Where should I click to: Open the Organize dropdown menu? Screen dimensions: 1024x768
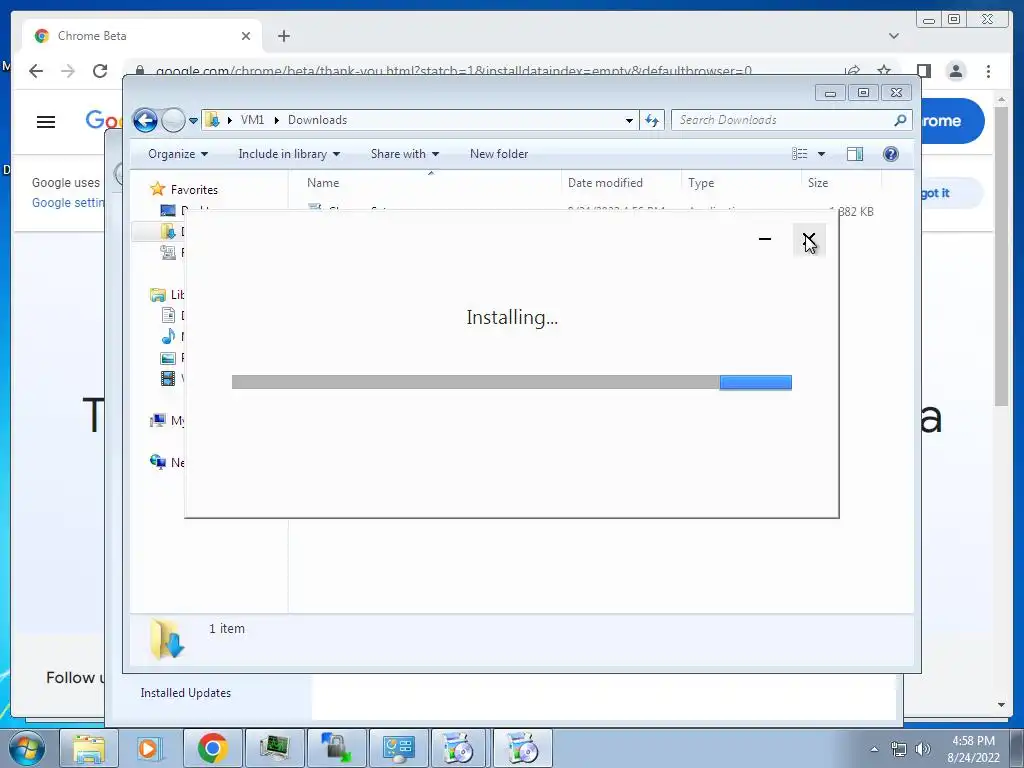[178, 153]
